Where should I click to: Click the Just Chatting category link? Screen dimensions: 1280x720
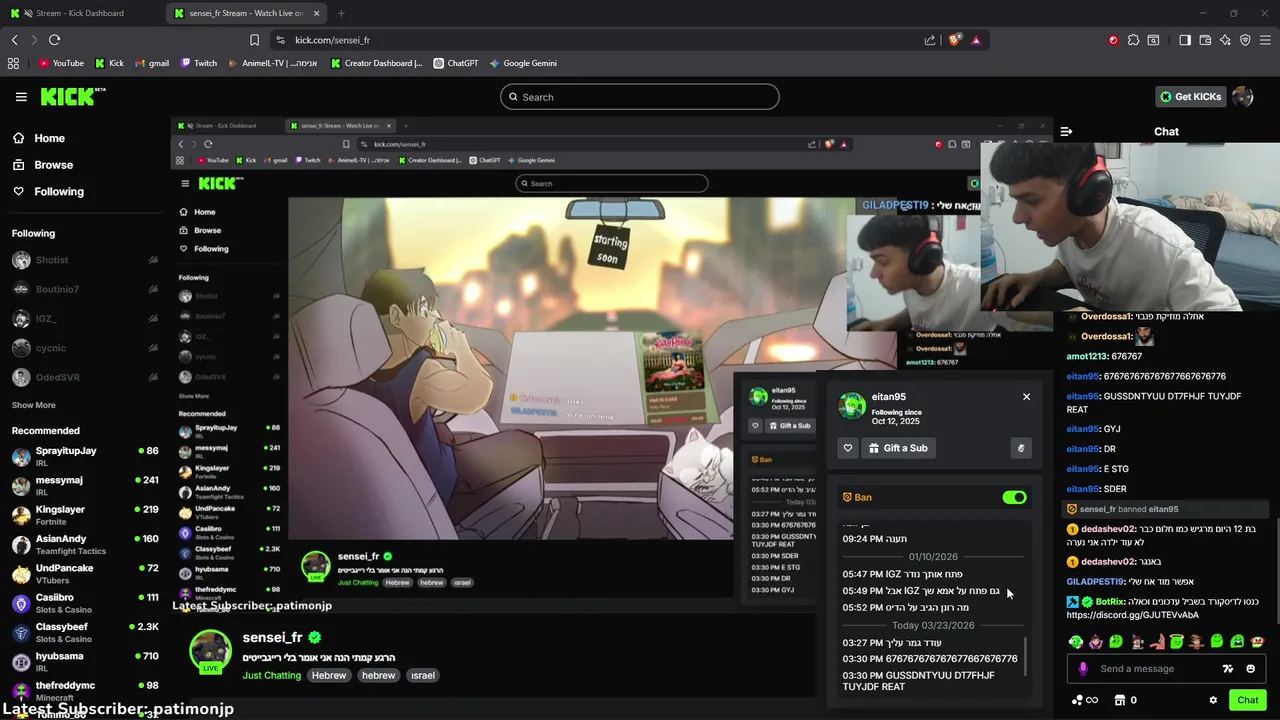[271, 675]
